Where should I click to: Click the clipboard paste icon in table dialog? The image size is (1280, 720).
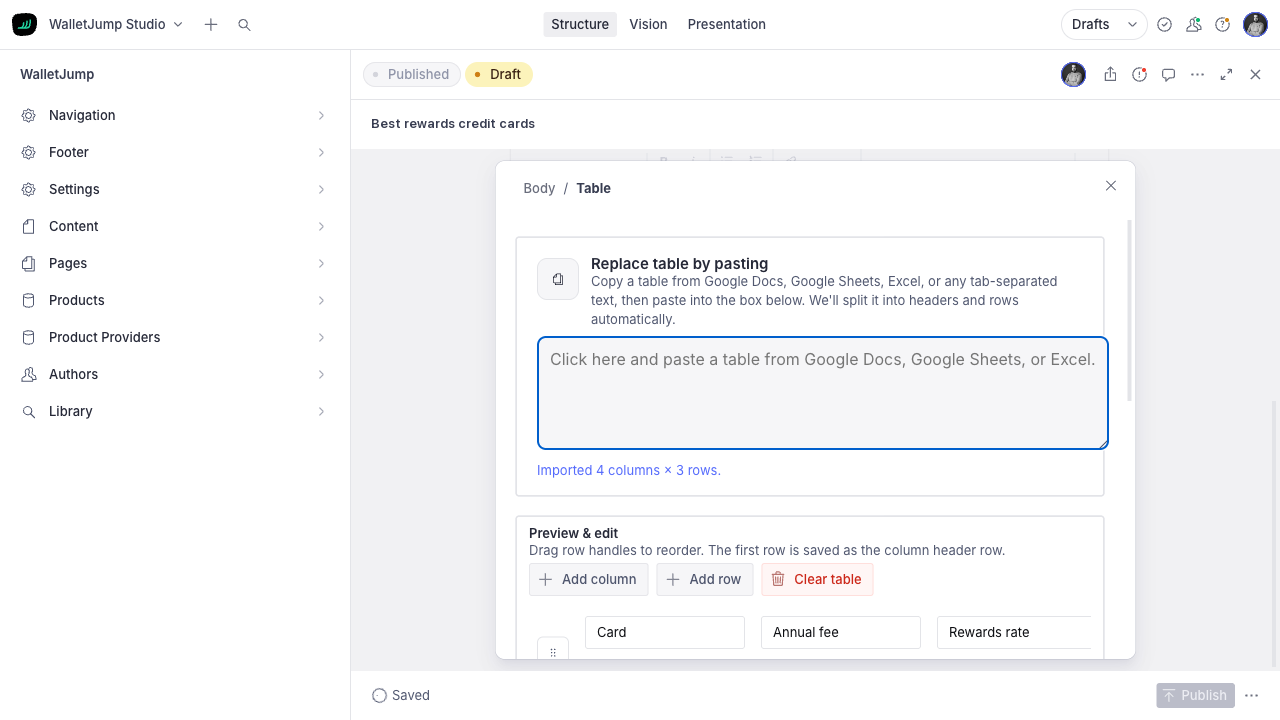[x=558, y=279]
